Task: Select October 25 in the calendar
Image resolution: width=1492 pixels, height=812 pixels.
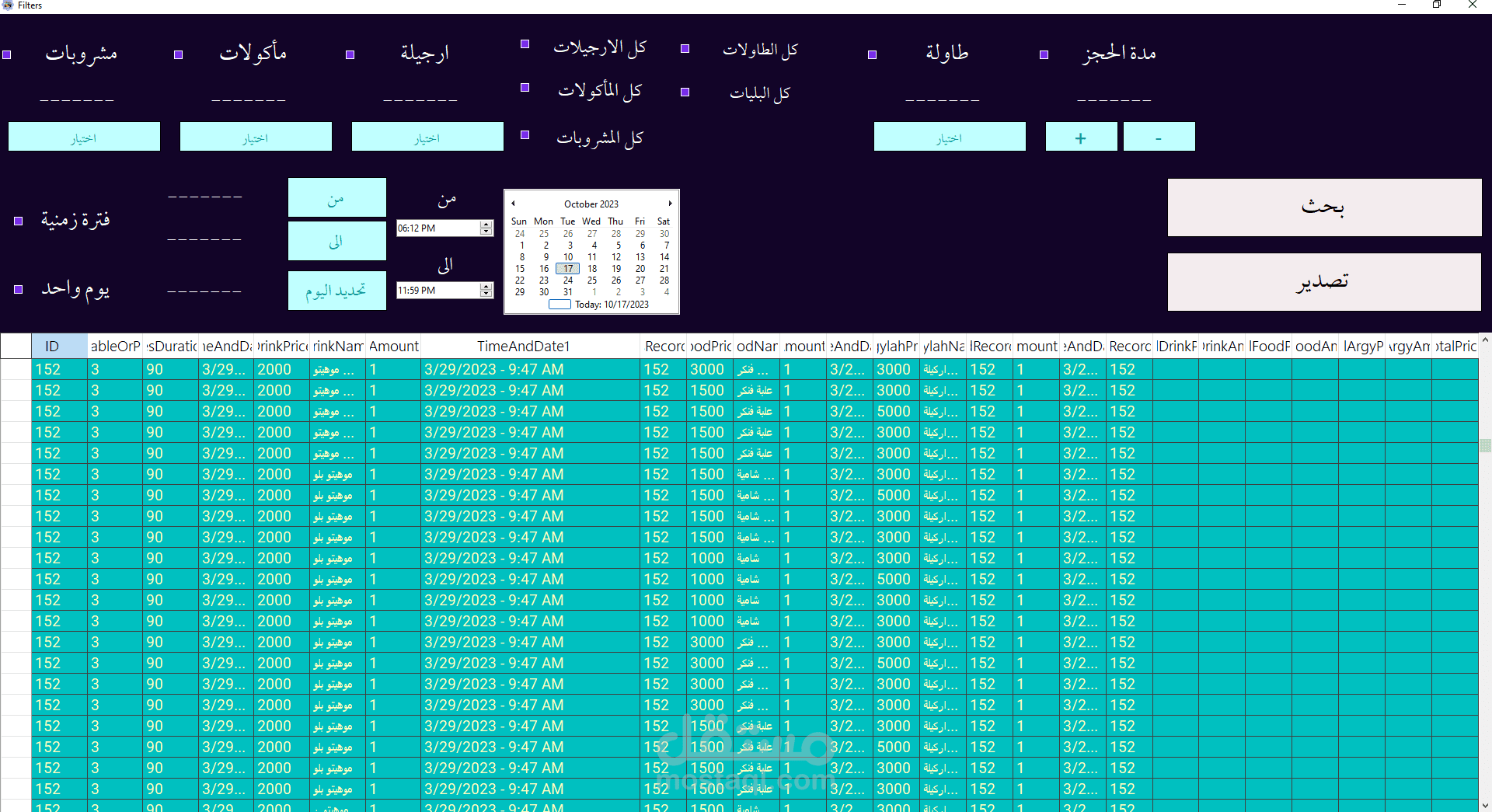Action: [x=592, y=281]
